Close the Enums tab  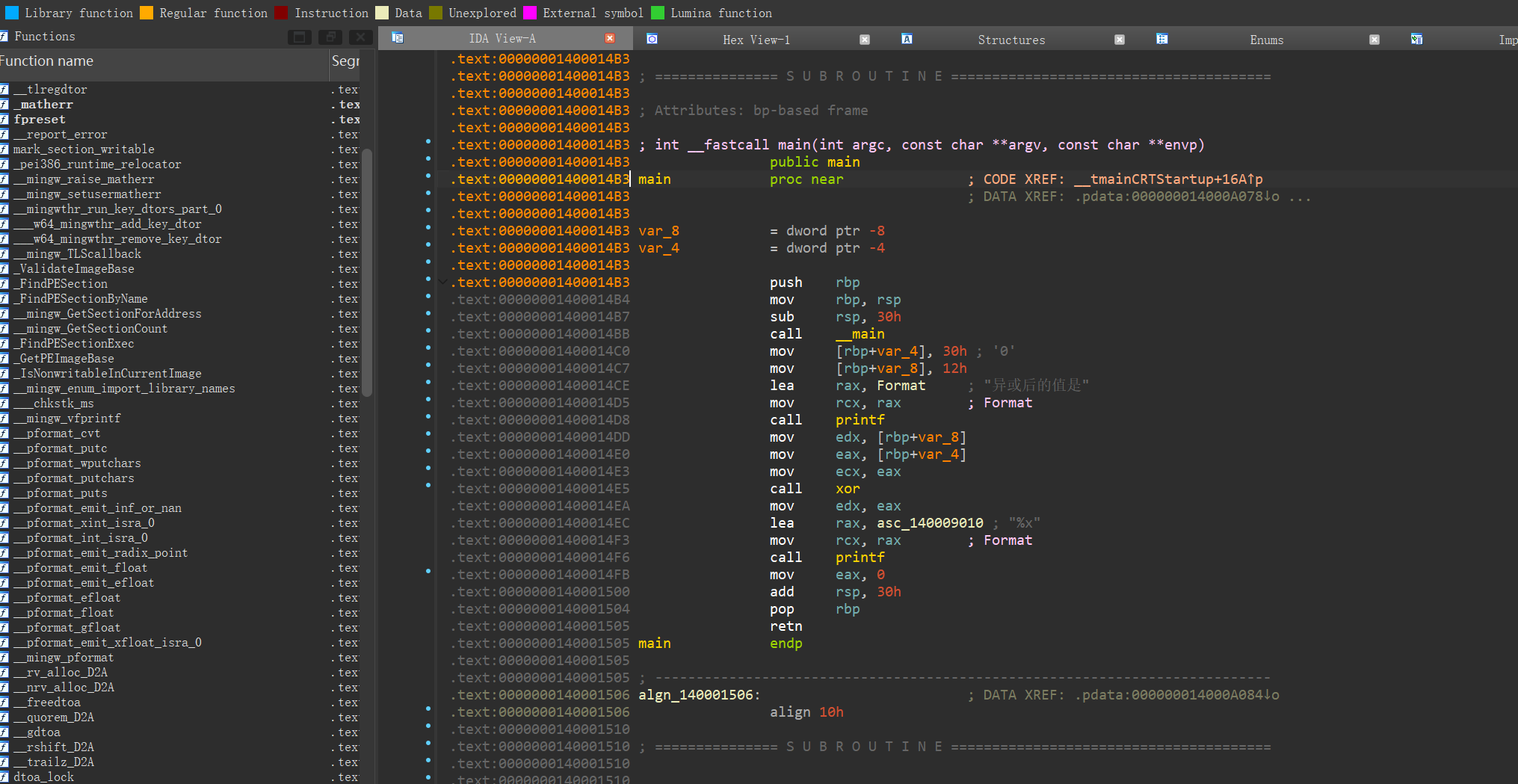pyautogui.click(x=1374, y=40)
